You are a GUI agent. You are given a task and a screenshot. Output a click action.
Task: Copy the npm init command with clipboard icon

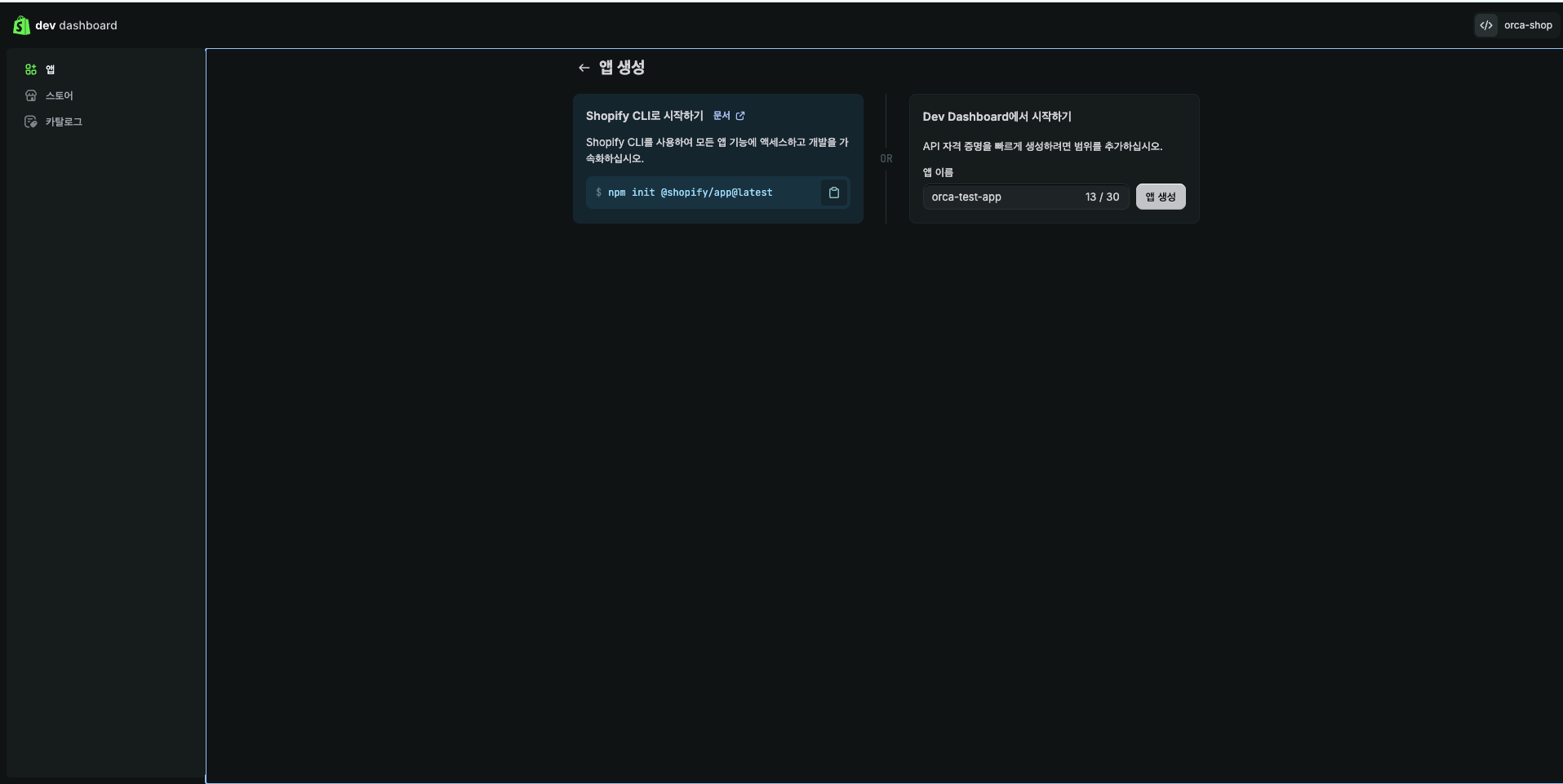(x=834, y=193)
